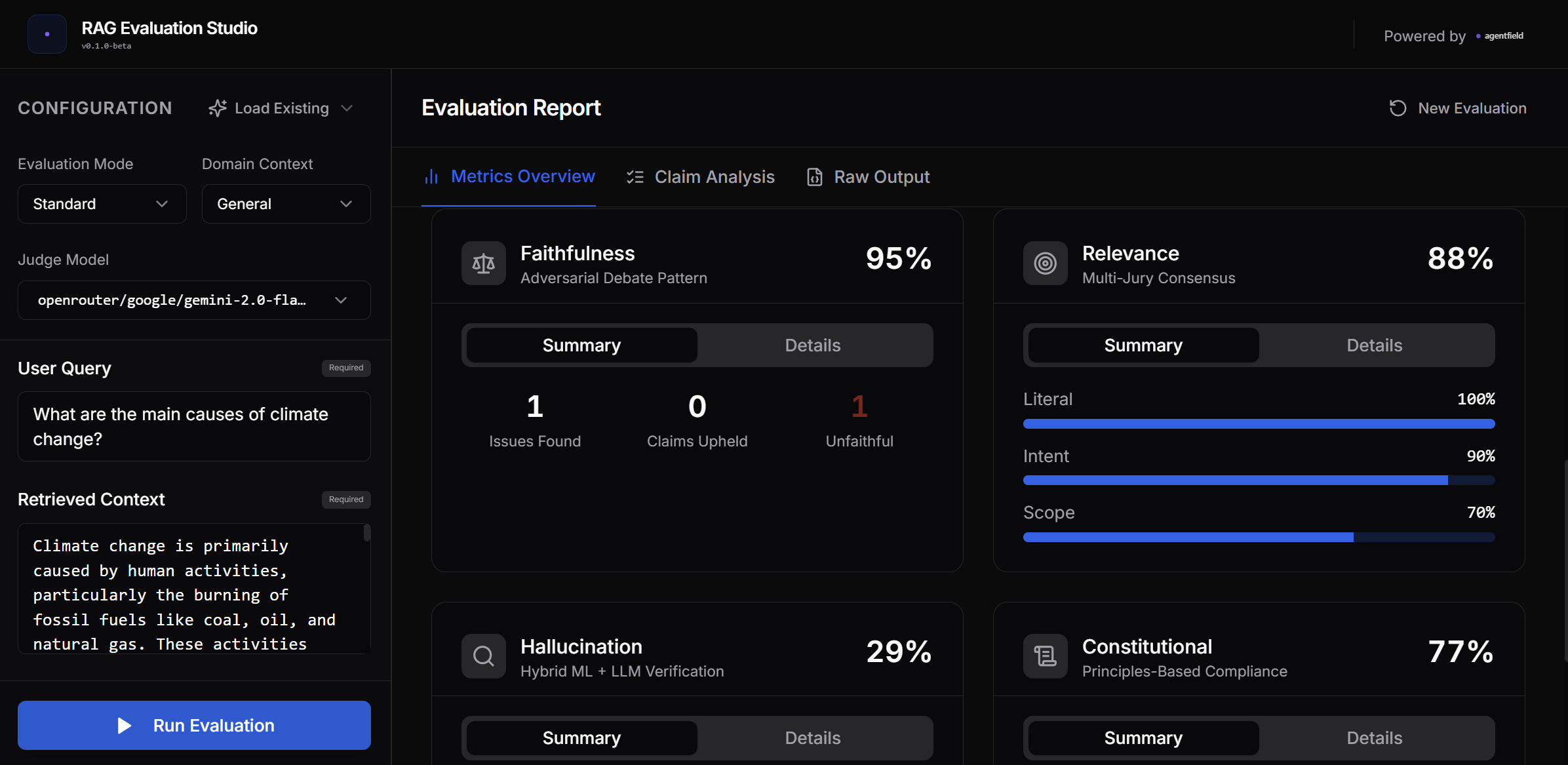
Task: Open the Raw Output tab
Action: pyautogui.click(x=867, y=176)
